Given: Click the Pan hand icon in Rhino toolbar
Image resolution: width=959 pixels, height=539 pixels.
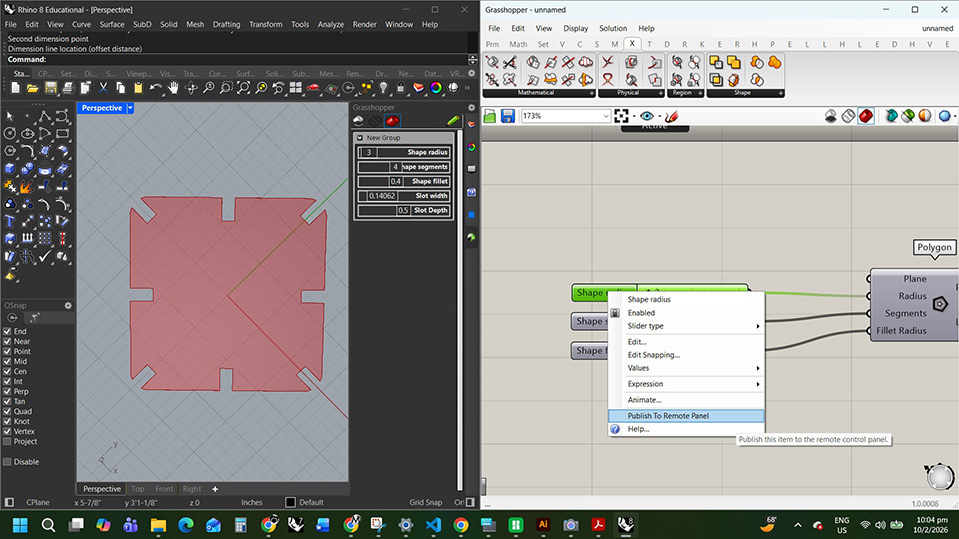Looking at the screenshot, I should 174,88.
